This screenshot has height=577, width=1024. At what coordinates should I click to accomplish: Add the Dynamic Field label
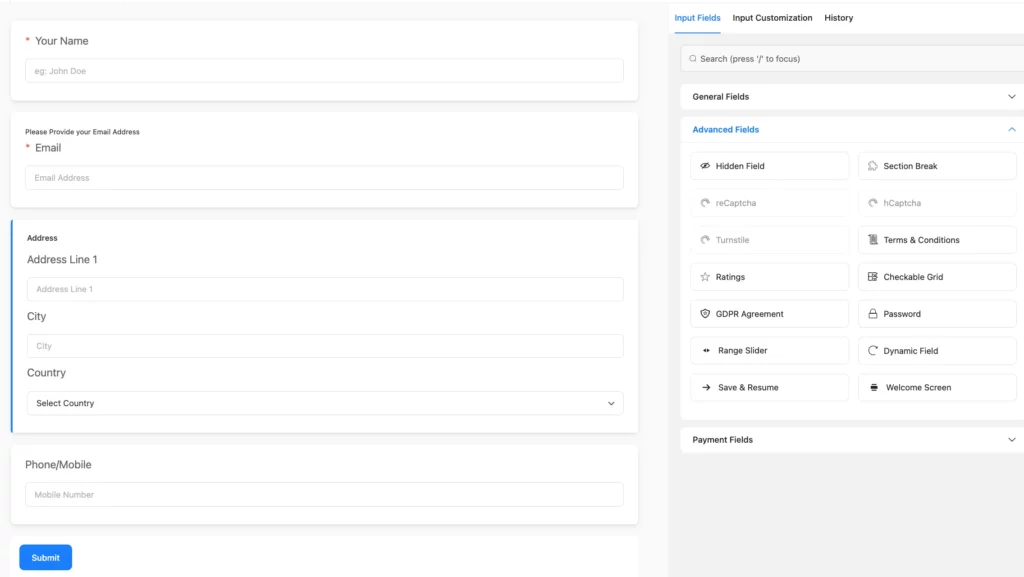(x=910, y=351)
